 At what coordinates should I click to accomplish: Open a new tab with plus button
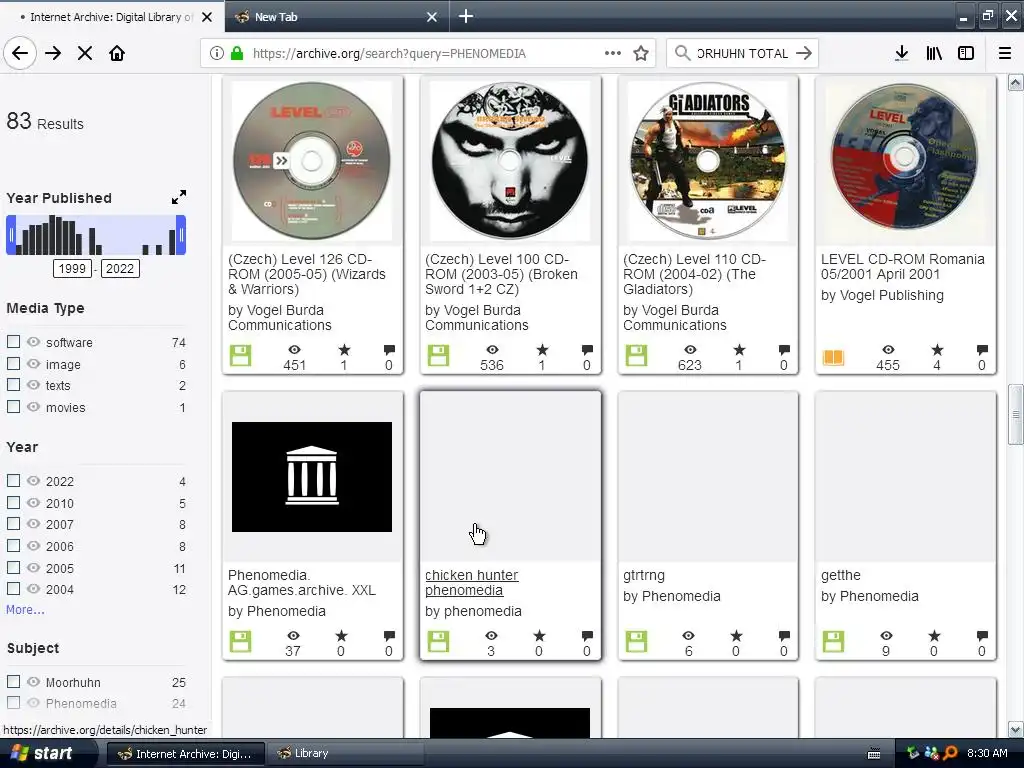coord(466,16)
